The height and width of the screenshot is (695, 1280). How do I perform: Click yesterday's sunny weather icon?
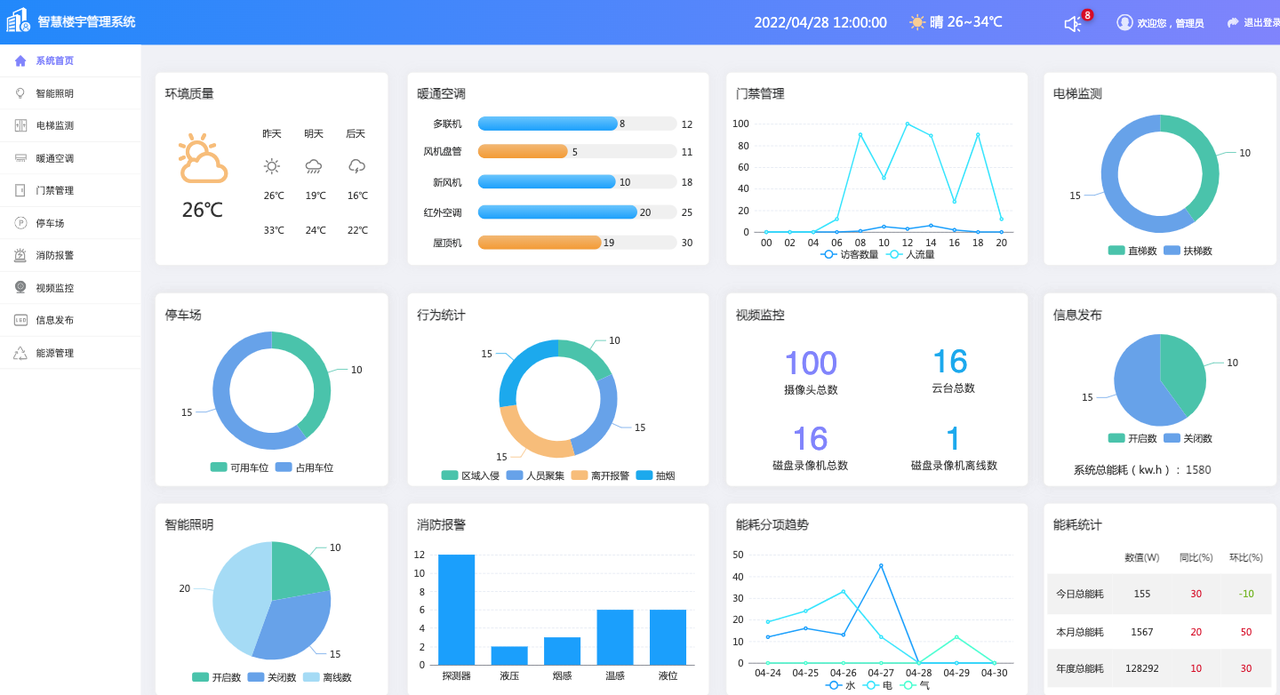pos(272,166)
